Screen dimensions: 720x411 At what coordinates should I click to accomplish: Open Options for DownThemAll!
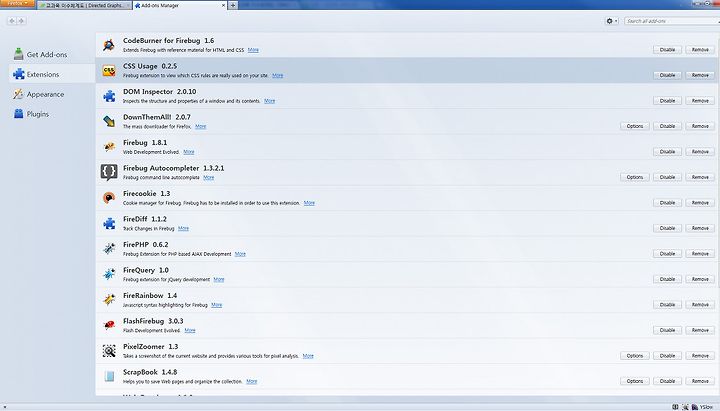635,126
